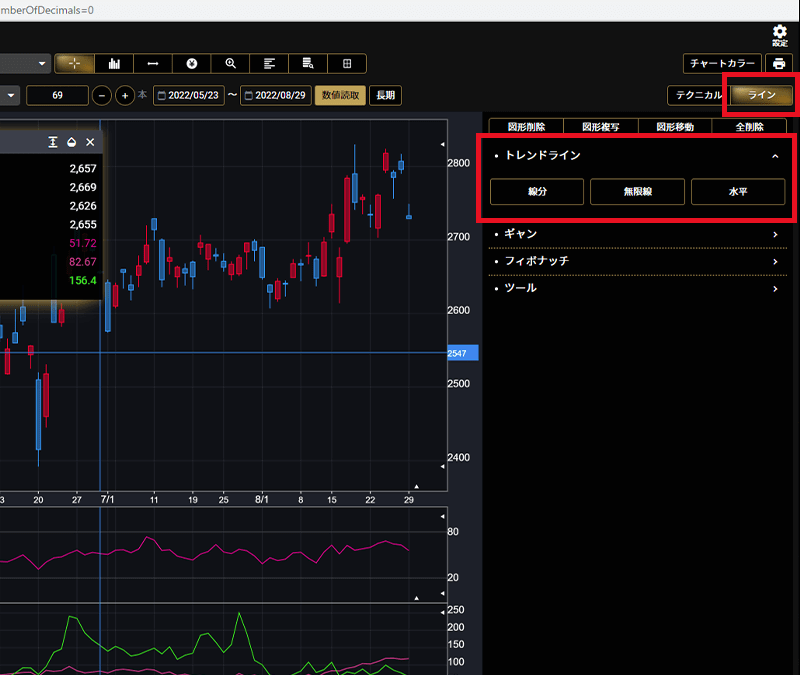Close the value readout panel
Viewport: 800px width, 675px height.
(x=90, y=142)
